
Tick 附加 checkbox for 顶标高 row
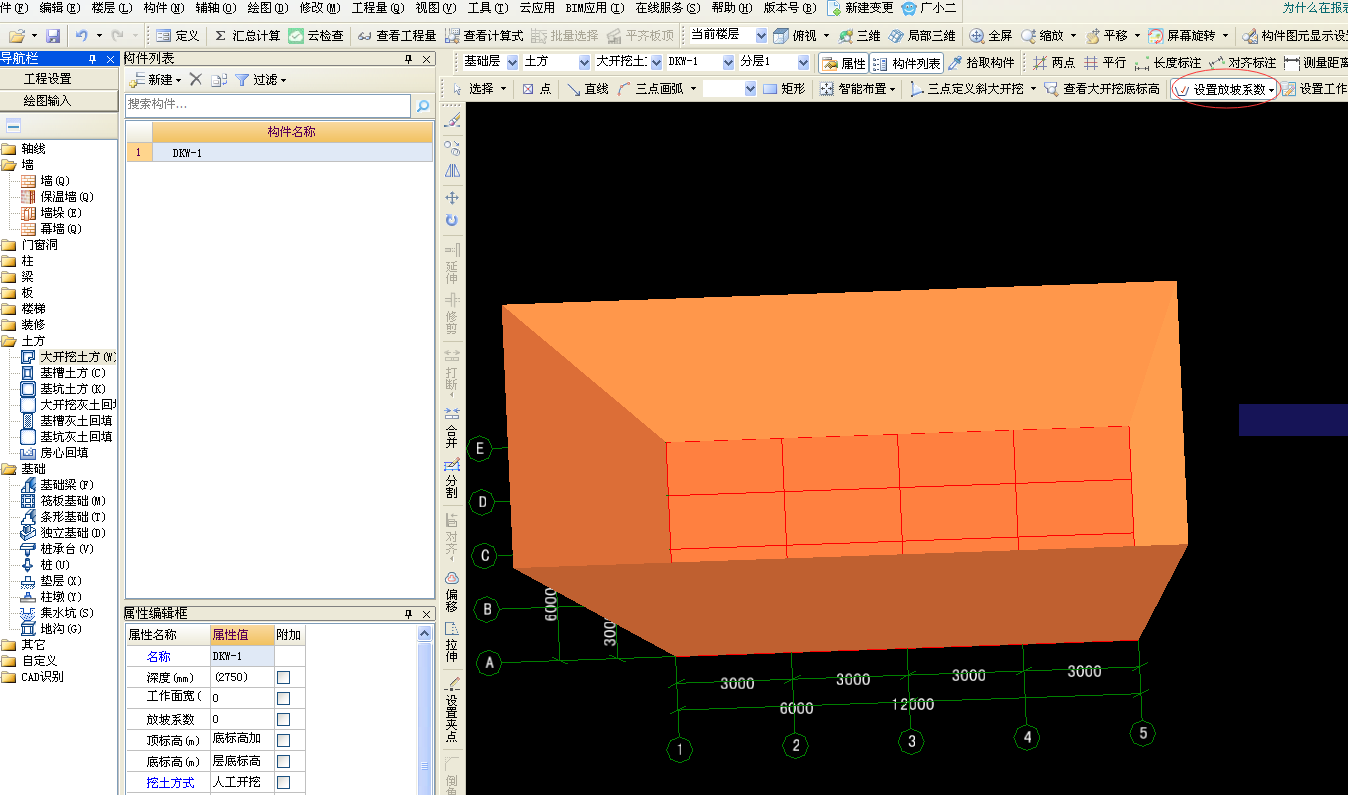click(x=284, y=740)
